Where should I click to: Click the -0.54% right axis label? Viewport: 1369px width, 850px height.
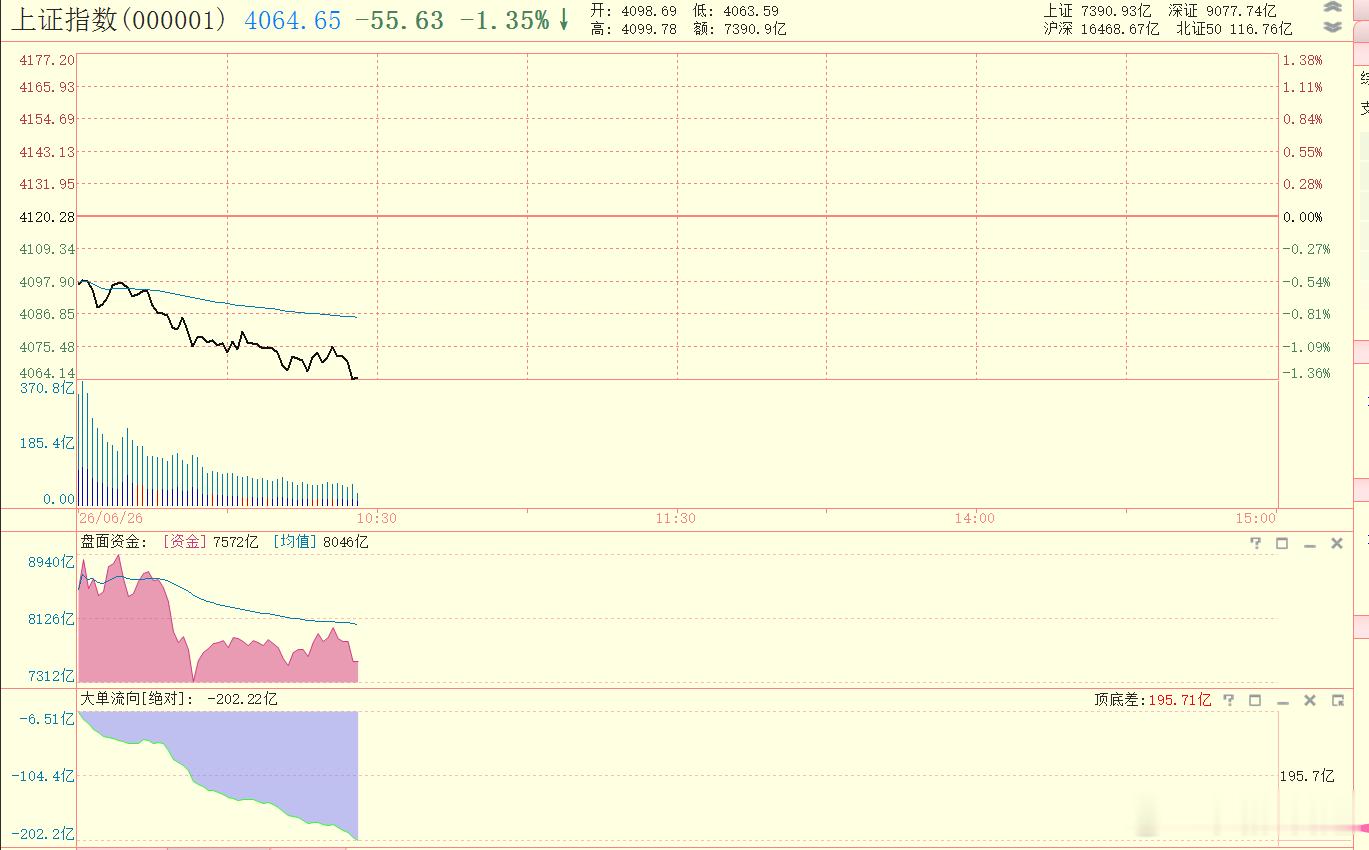point(1307,282)
